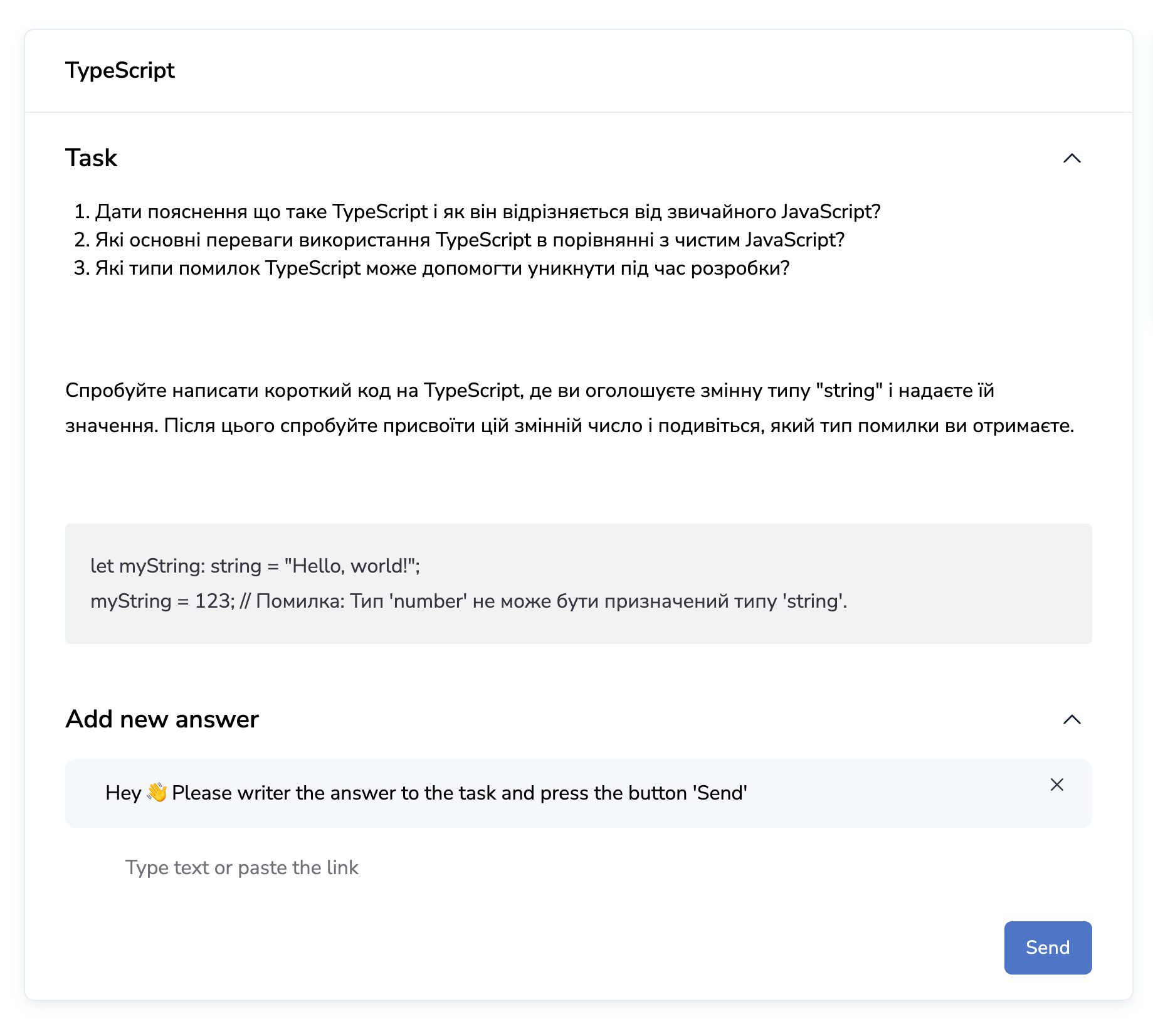
Task: Click the quoted 'Send' word in the hint
Action: pos(720,793)
